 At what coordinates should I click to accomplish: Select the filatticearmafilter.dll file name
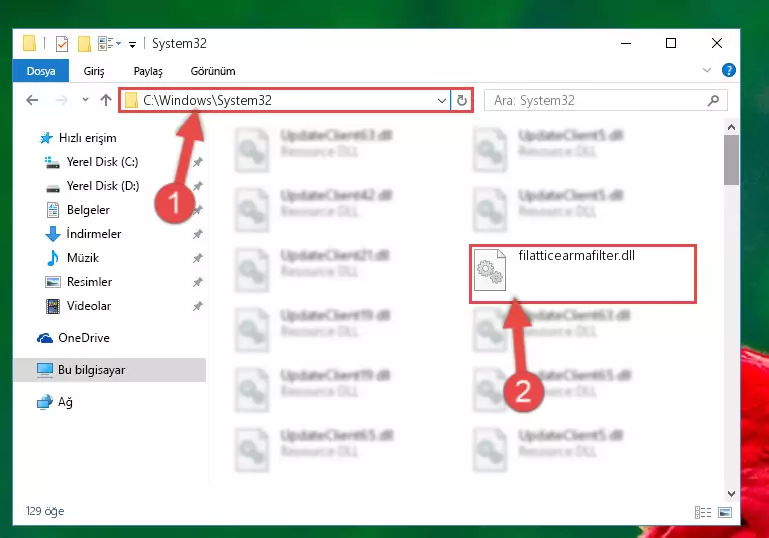576,256
